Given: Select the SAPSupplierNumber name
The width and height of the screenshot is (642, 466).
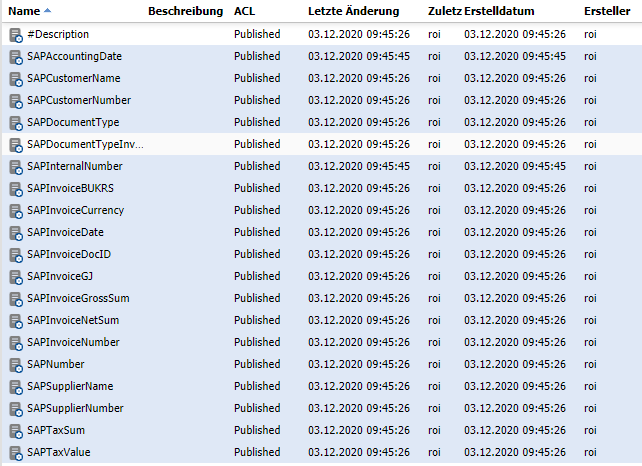Looking at the screenshot, I should [75, 408].
